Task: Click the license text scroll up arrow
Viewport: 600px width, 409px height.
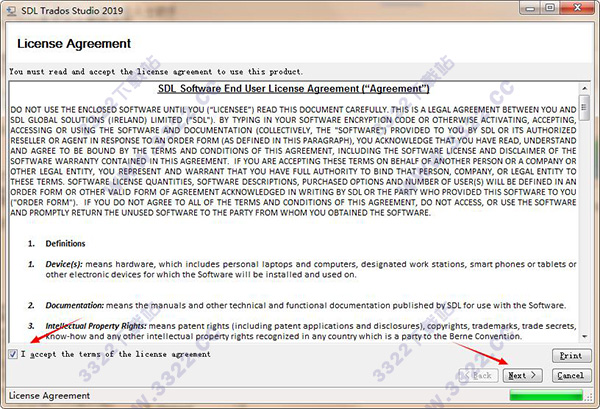Action: point(584,88)
